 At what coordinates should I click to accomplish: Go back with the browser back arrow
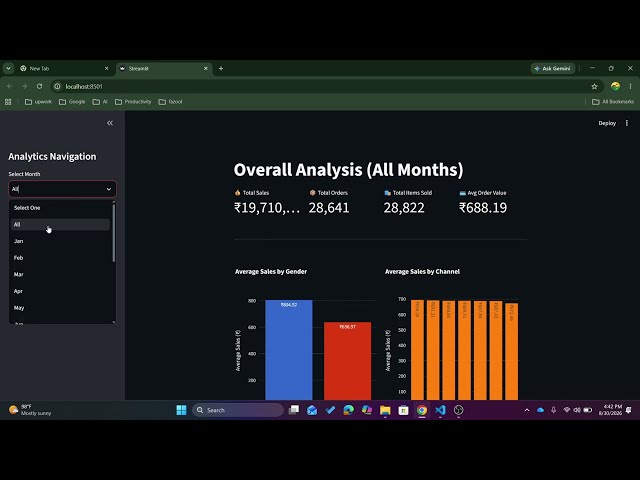(x=9, y=87)
